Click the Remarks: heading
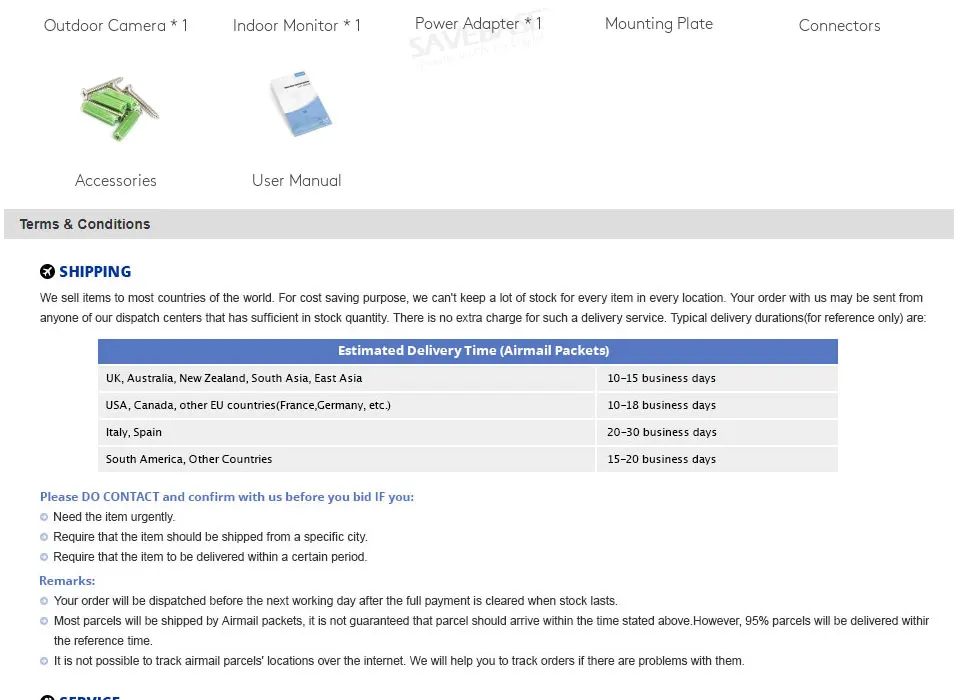960x700 pixels. [67, 581]
